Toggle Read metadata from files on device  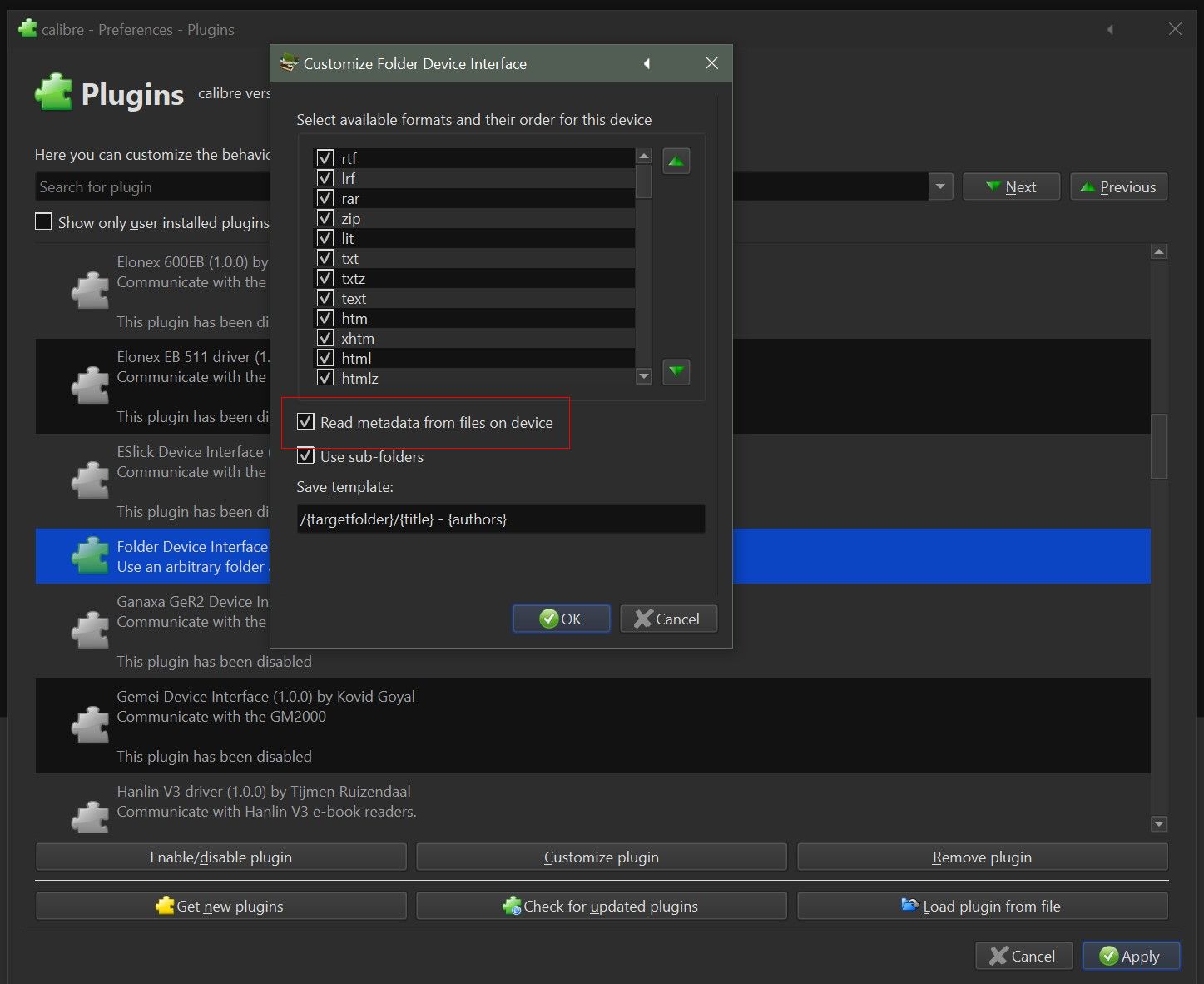[305, 422]
